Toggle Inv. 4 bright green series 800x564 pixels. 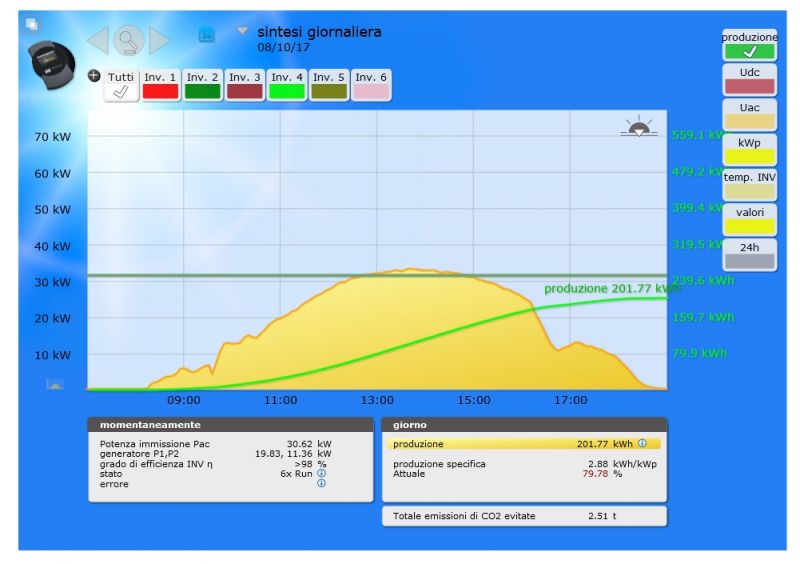287,85
